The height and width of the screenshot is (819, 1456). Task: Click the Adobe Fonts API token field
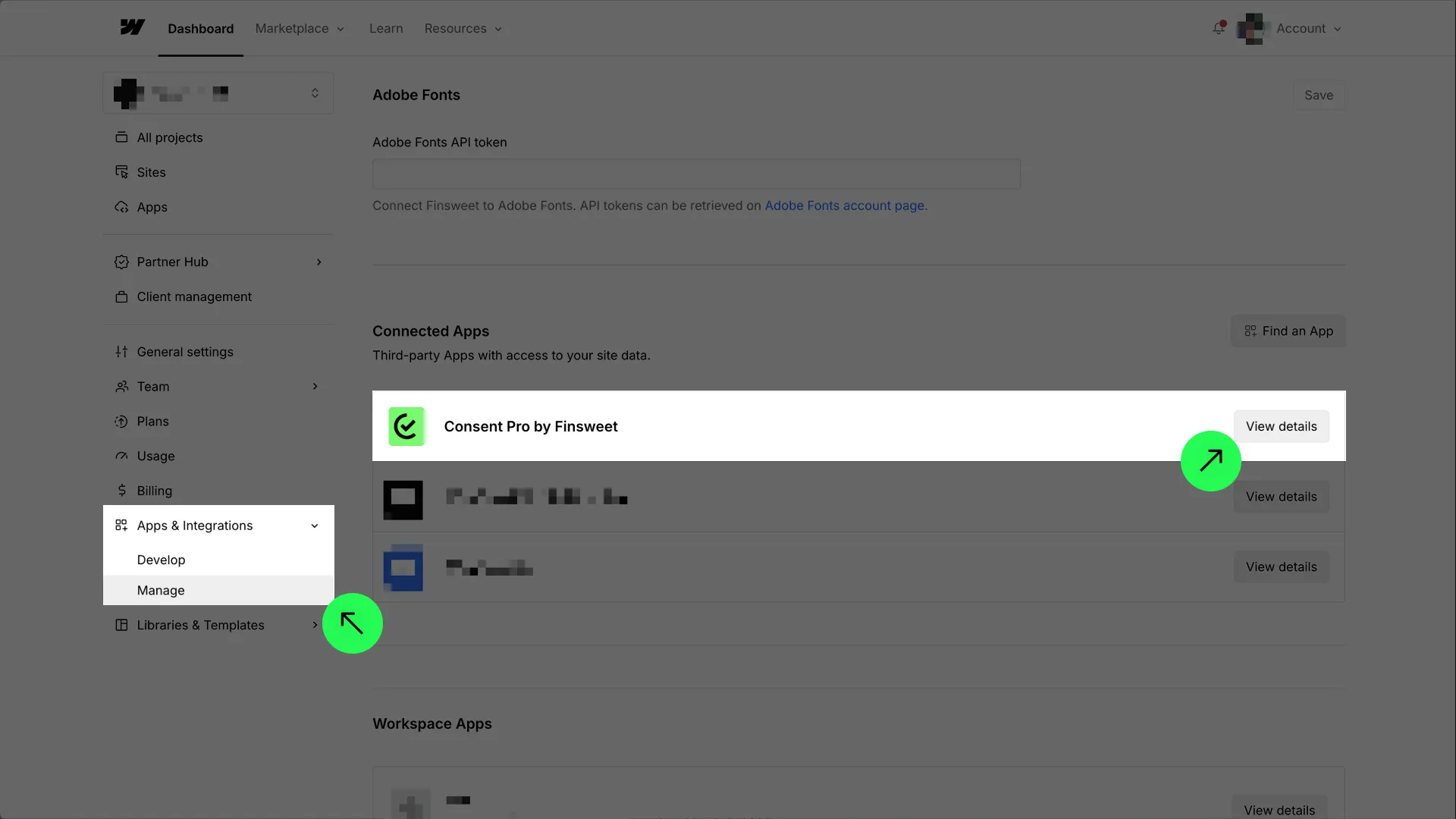click(696, 174)
